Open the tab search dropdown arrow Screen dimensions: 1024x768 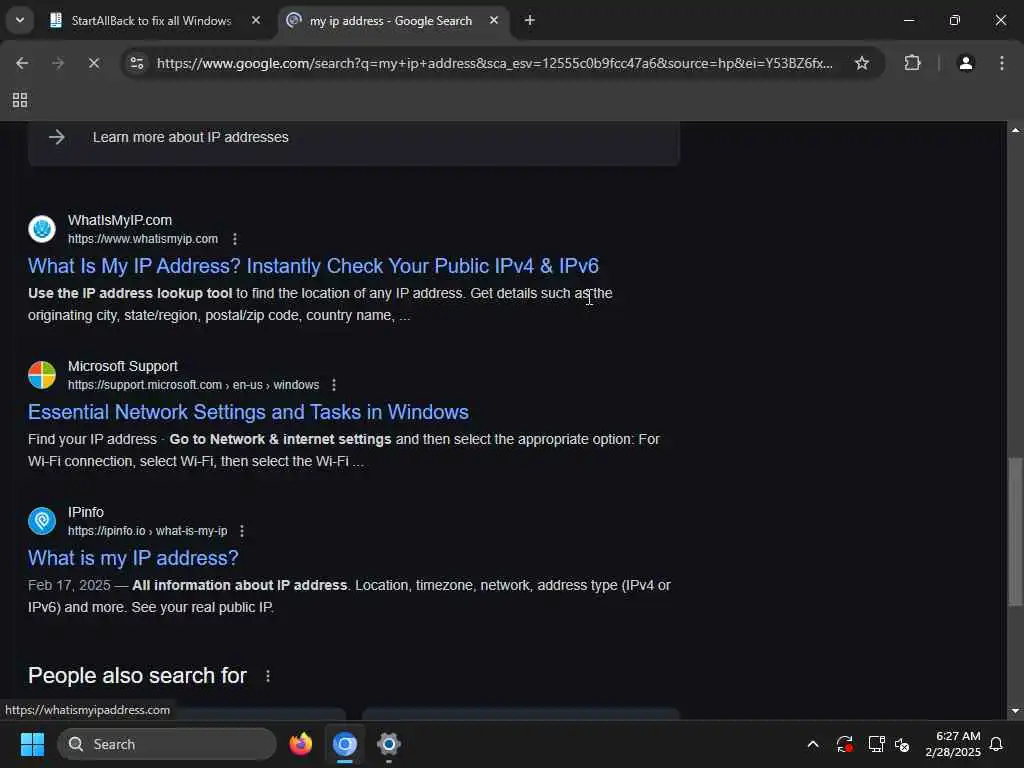pyautogui.click(x=20, y=20)
